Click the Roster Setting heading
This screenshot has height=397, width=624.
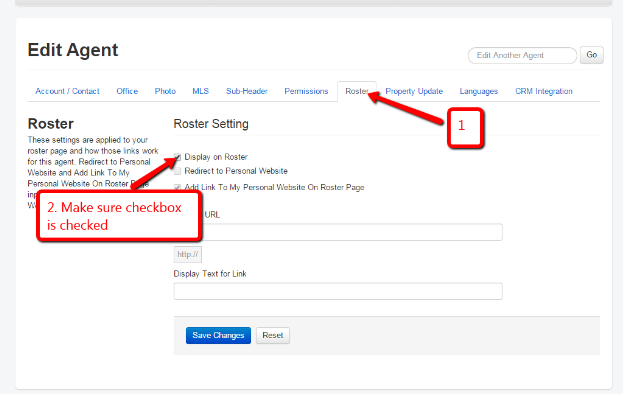point(211,124)
